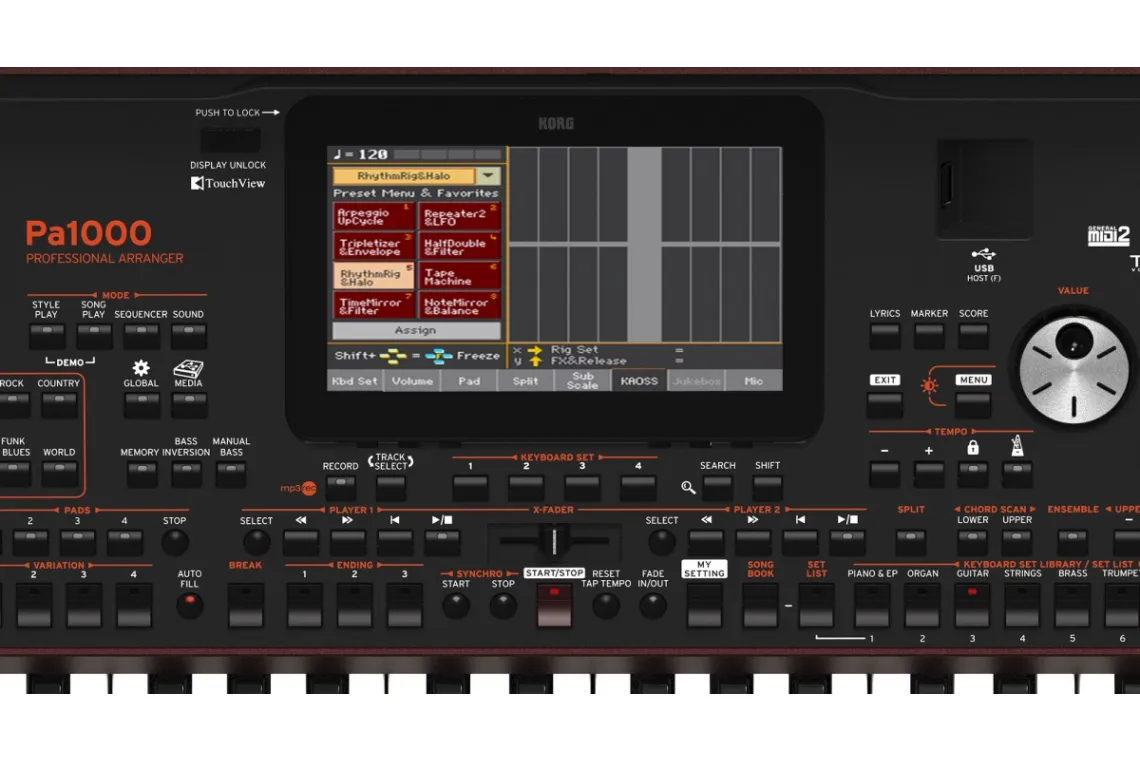Hit the RECORD button beside mp3 logo
This screenshot has width=1140, height=760.
pyautogui.click(x=340, y=487)
